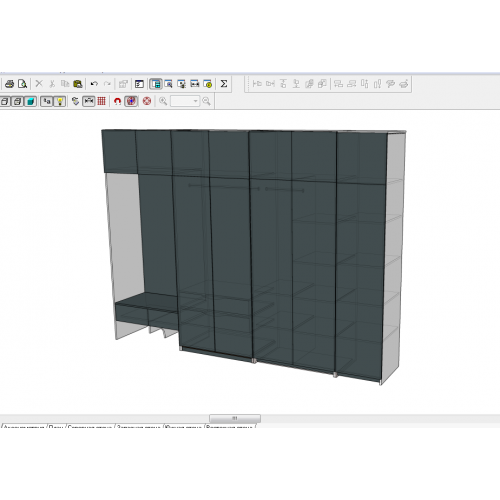Click the red grid icon

102,101
